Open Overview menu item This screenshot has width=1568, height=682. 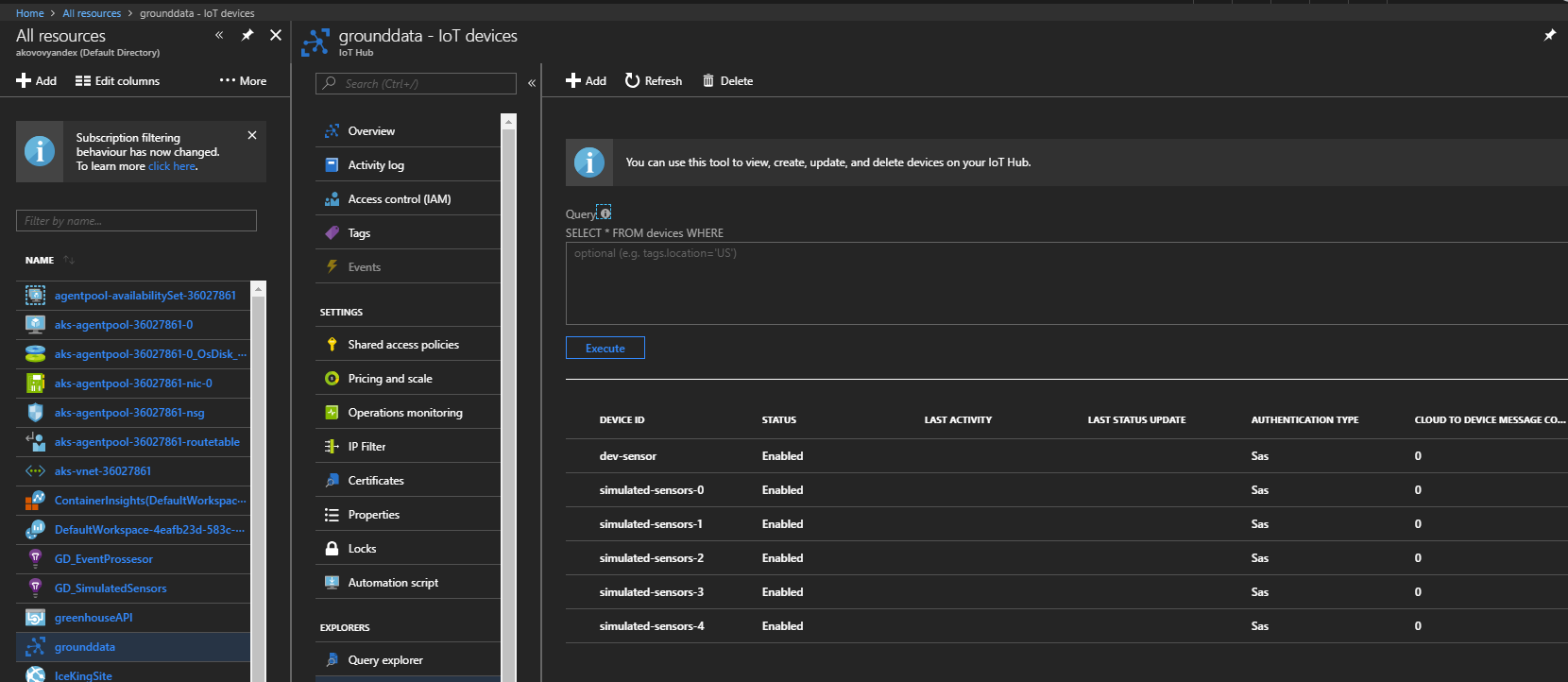click(x=408, y=130)
